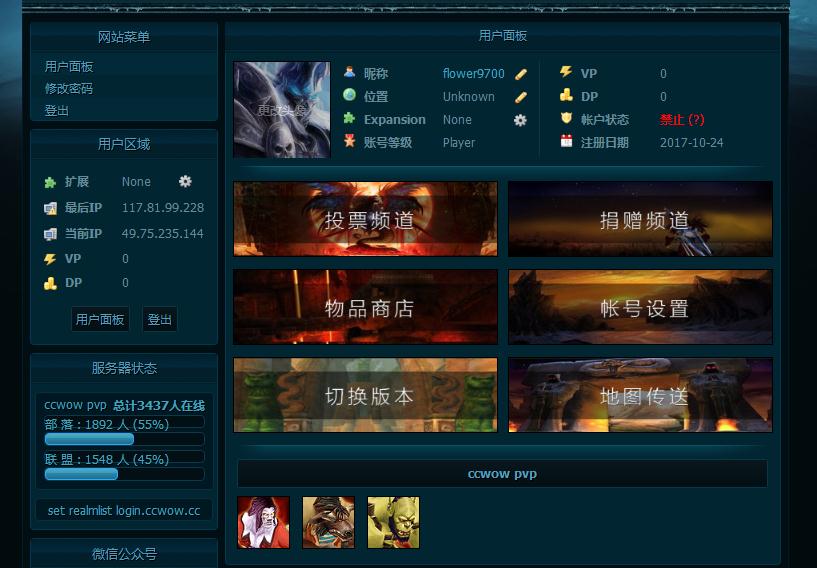Go to the 物品商店 item shop
The image size is (817, 568).
pos(365,307)
